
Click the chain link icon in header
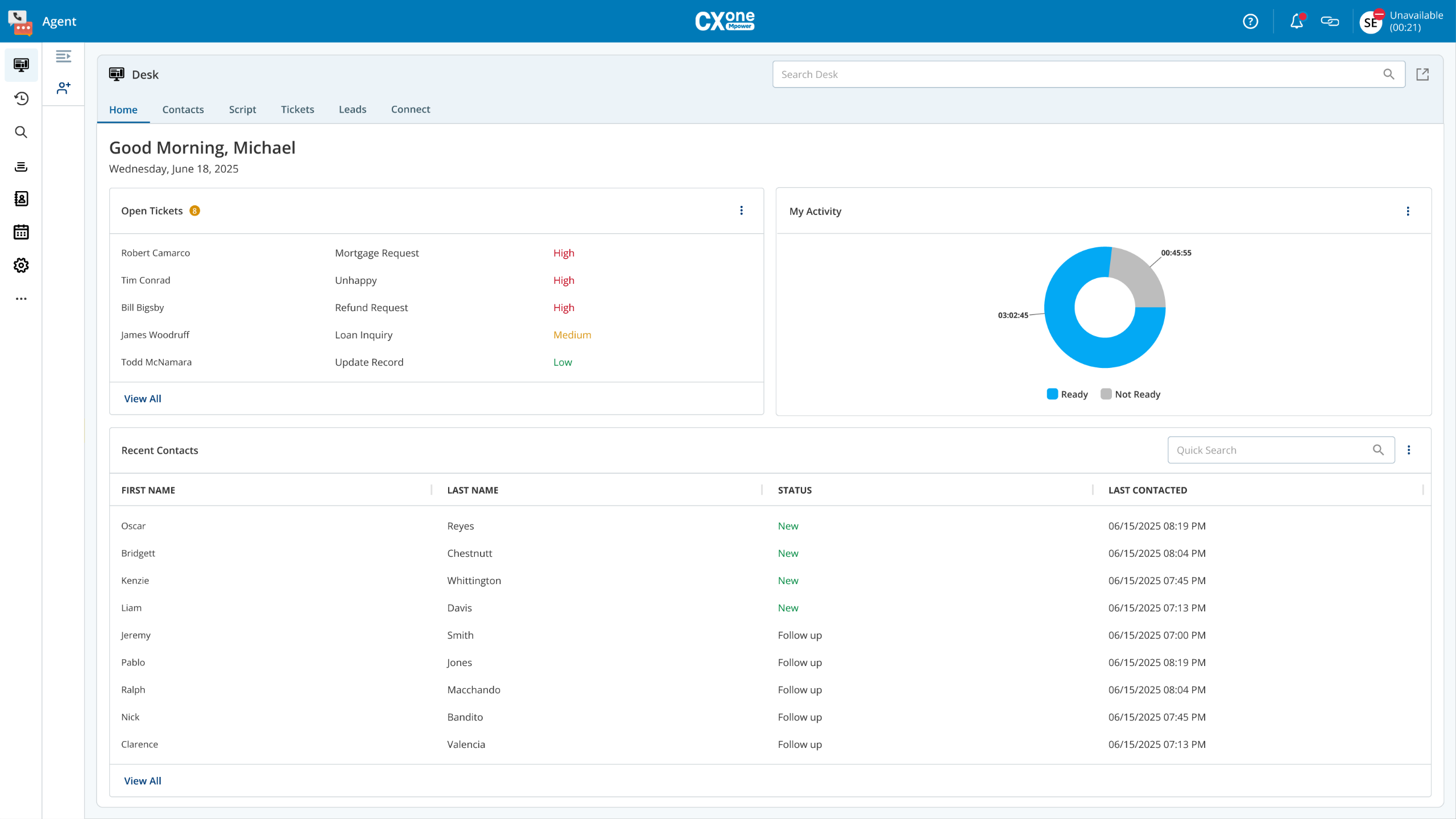(1330, 22)
